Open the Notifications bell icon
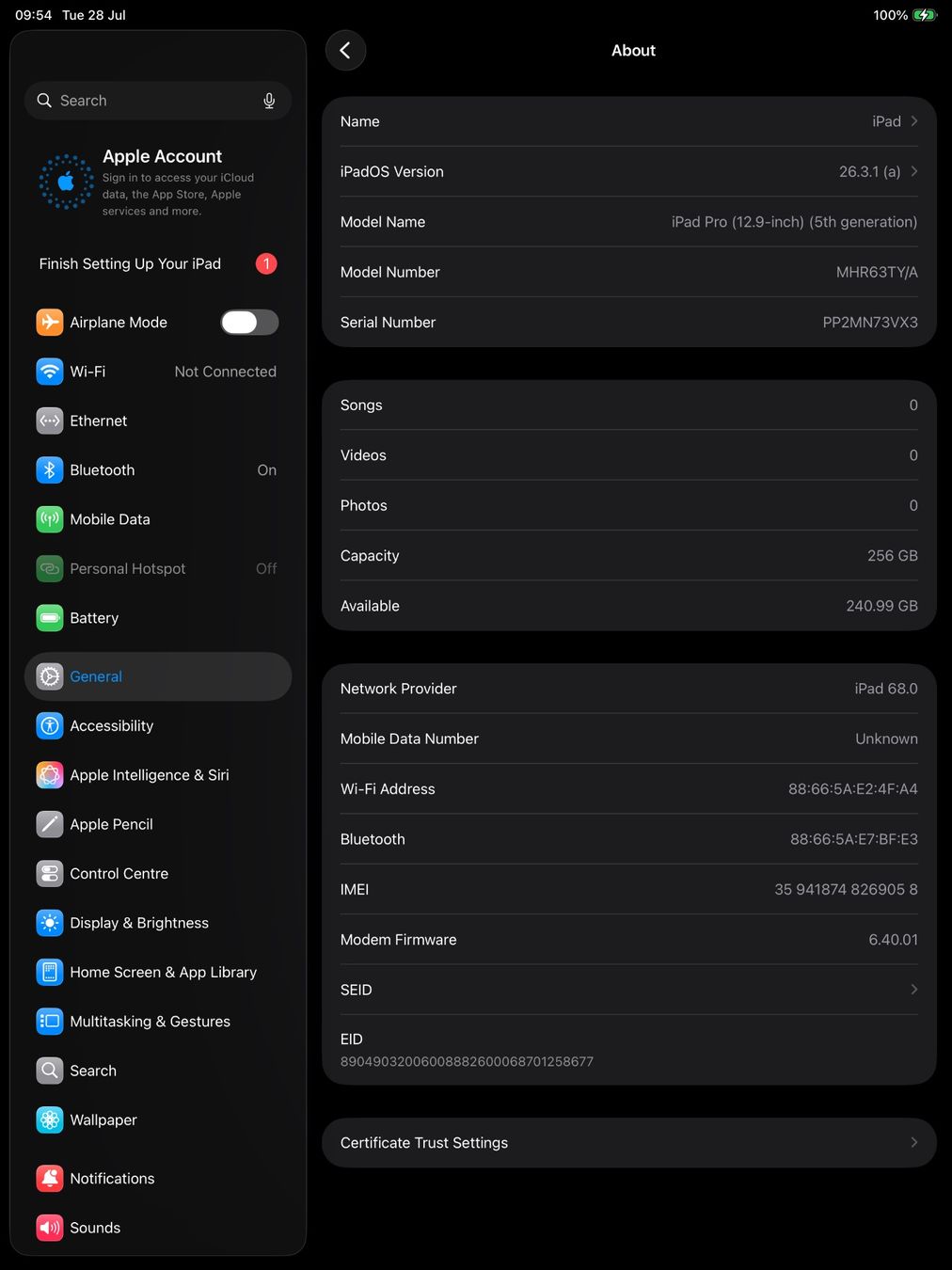This screenshot has height=1270, width=952. pyautogui.click(x=50, y=1179)
